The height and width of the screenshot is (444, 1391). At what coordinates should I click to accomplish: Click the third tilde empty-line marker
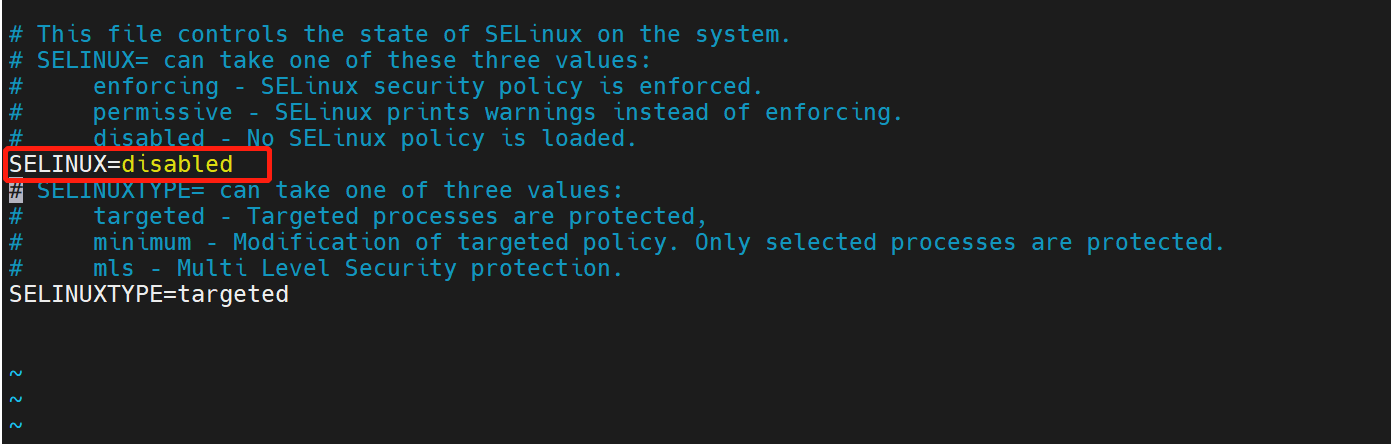pos(16,425)
